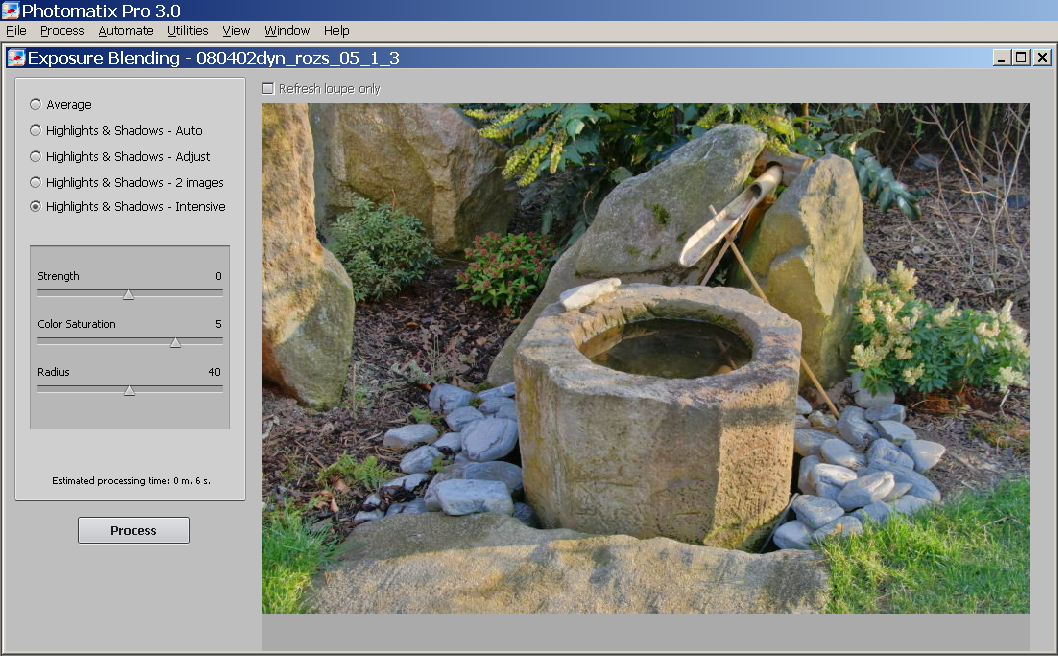Open the Utilities menu
1058x656 pixels.
(x=188, y=31)
